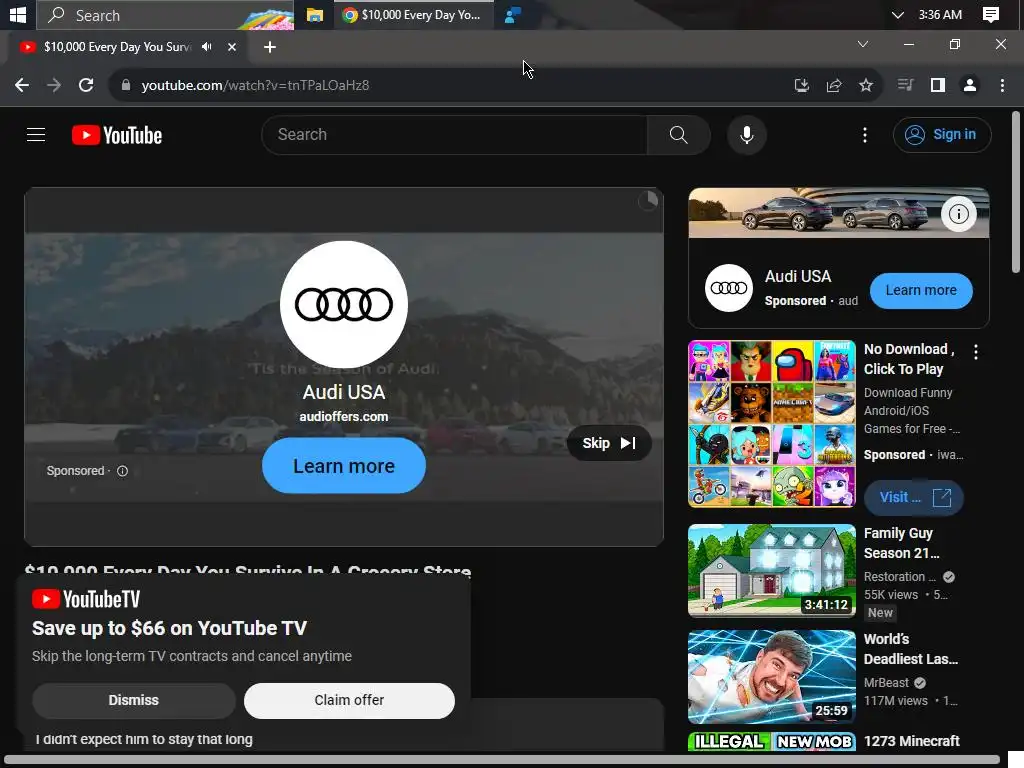Expand Chrome tab search chevron

(863, 44)
